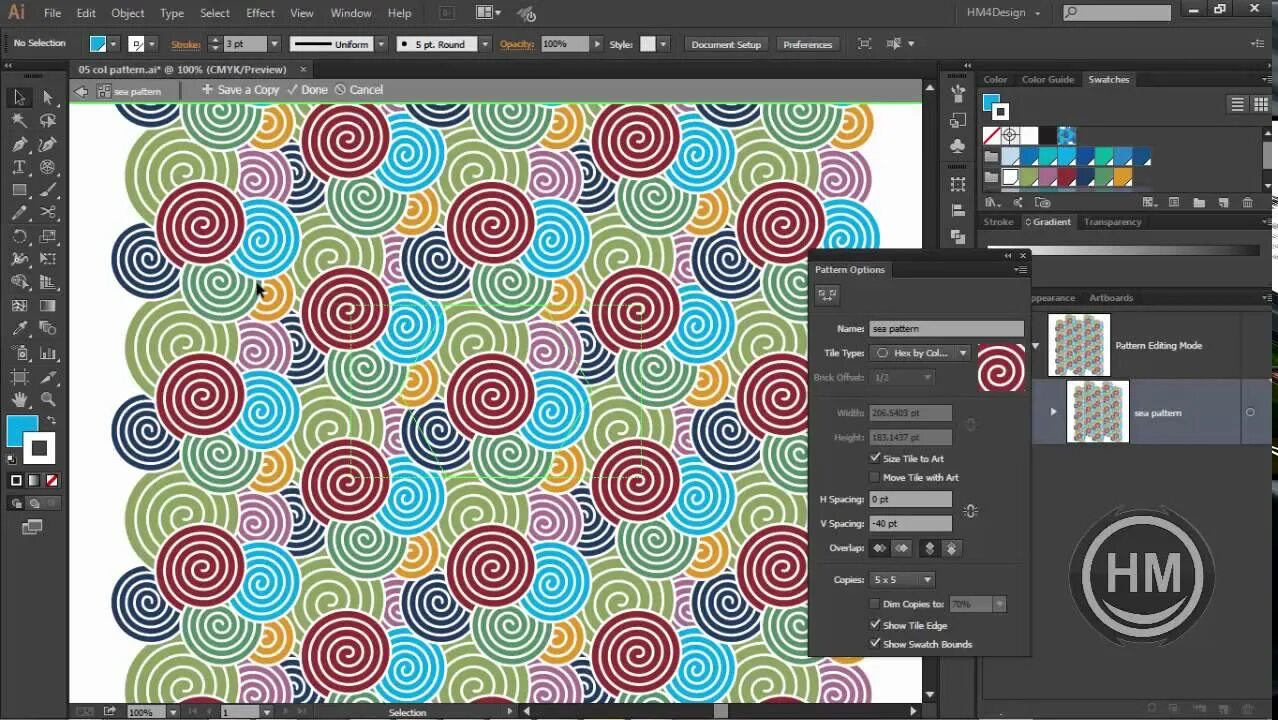Screen dimensions: 1278x720
Task: Select the Direct Selection tool
Action: click(47, 97)
